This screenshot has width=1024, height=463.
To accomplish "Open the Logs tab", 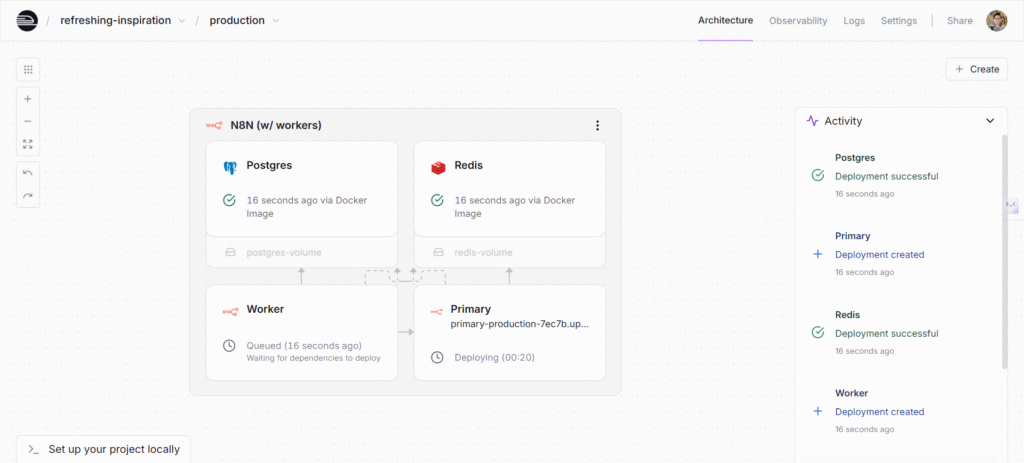I will [x=854, y=21].
